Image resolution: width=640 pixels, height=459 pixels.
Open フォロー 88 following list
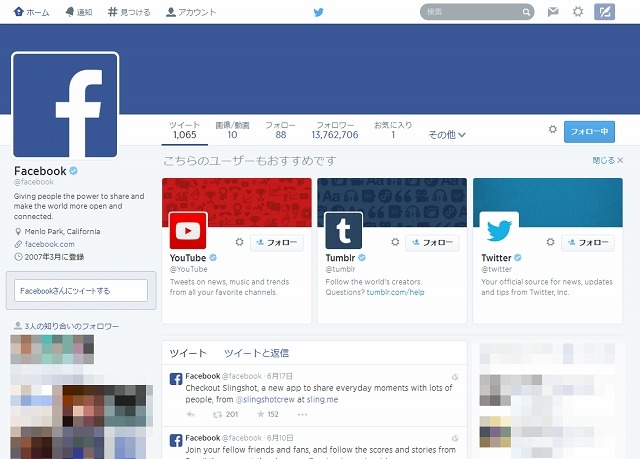(x=280, y=130)
